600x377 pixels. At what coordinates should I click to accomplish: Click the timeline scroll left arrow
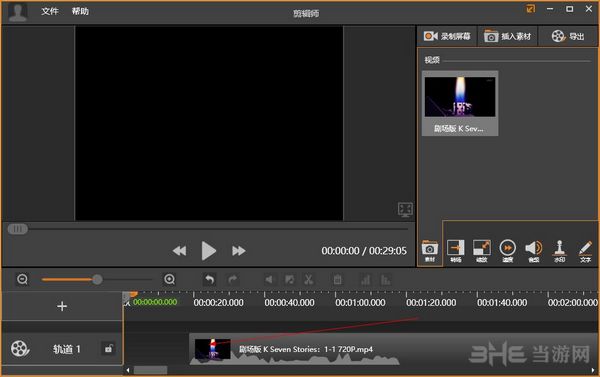128,370
